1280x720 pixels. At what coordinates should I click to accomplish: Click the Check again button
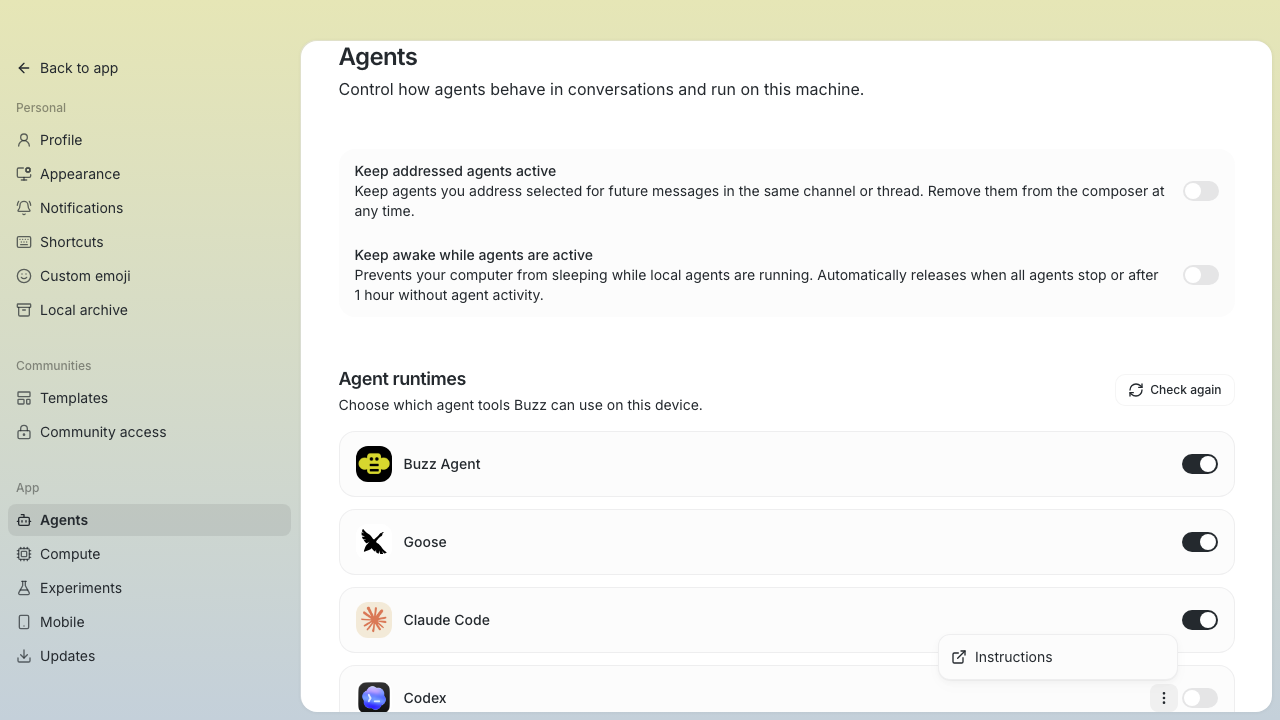pyautogui.click(x=1175, y=390)
